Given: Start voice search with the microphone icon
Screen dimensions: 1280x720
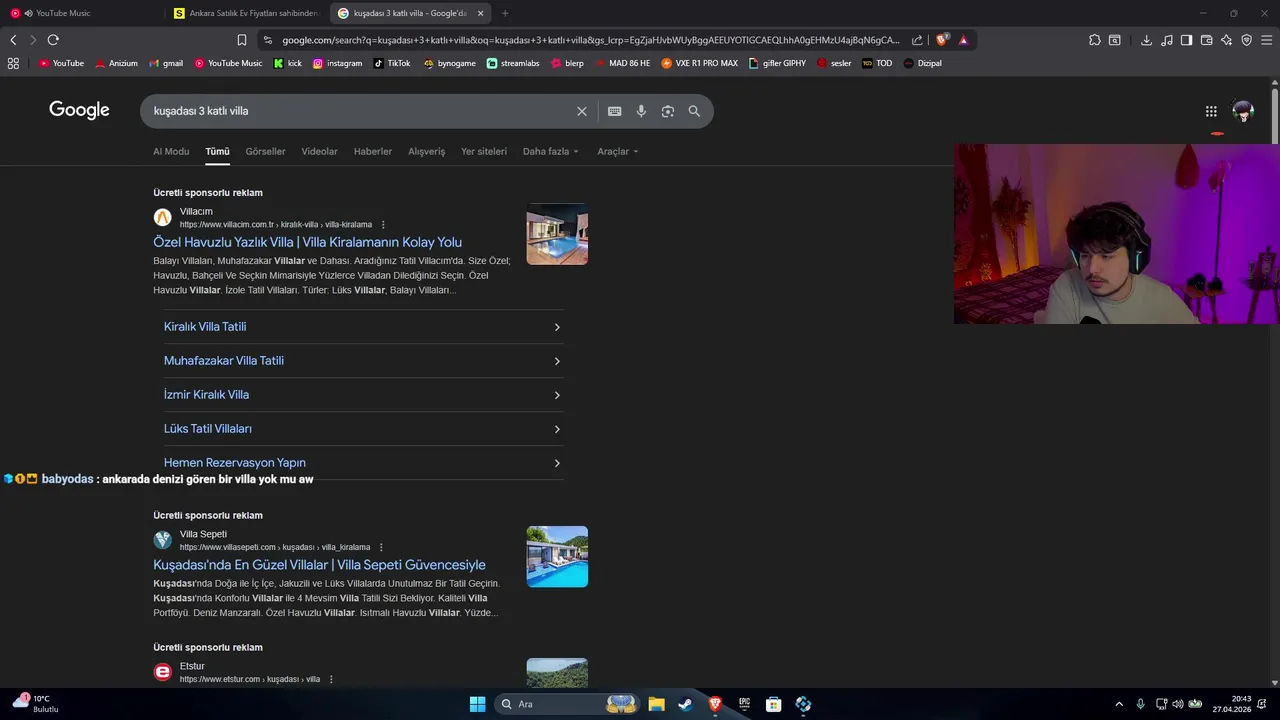Looking at the screenshot, I should (641, 111).
